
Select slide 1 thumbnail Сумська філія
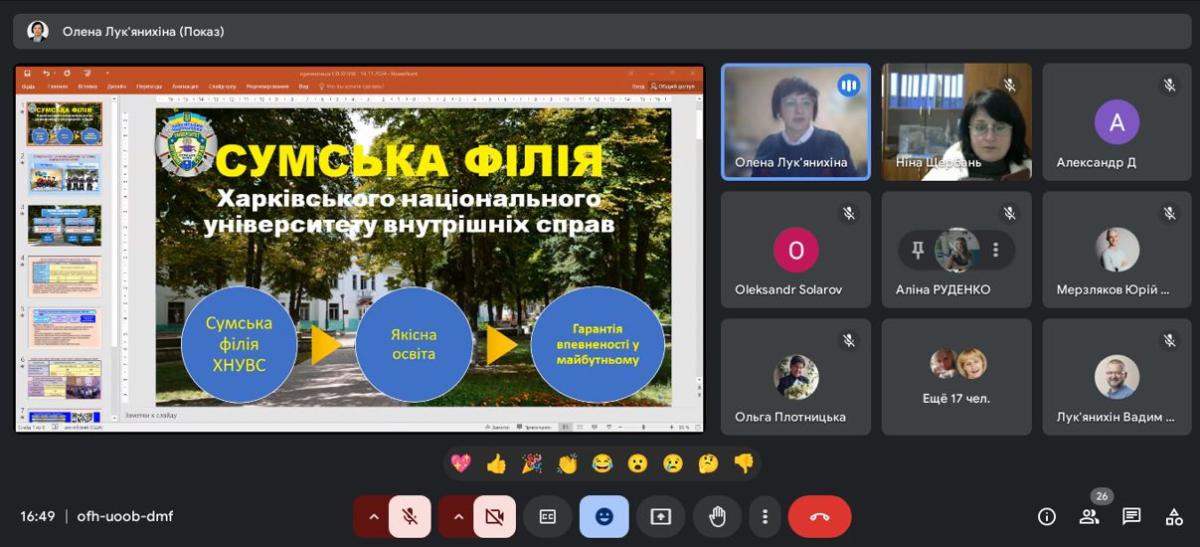click(x=64, y=123)
